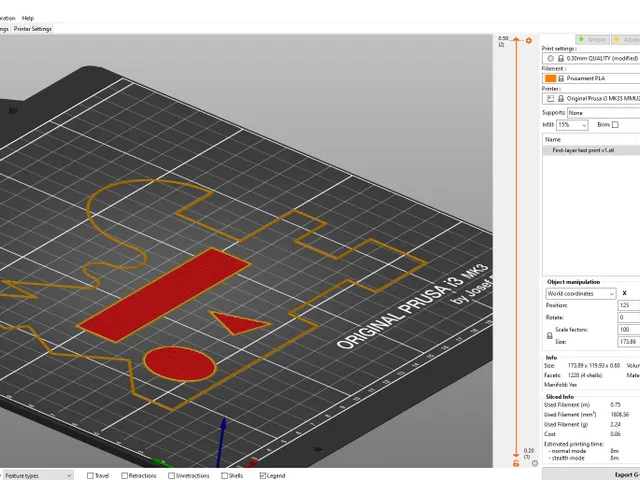This screenshot has height=480, width=640.
Task: Open the Infill 15% dropdown
Action: 572,125
